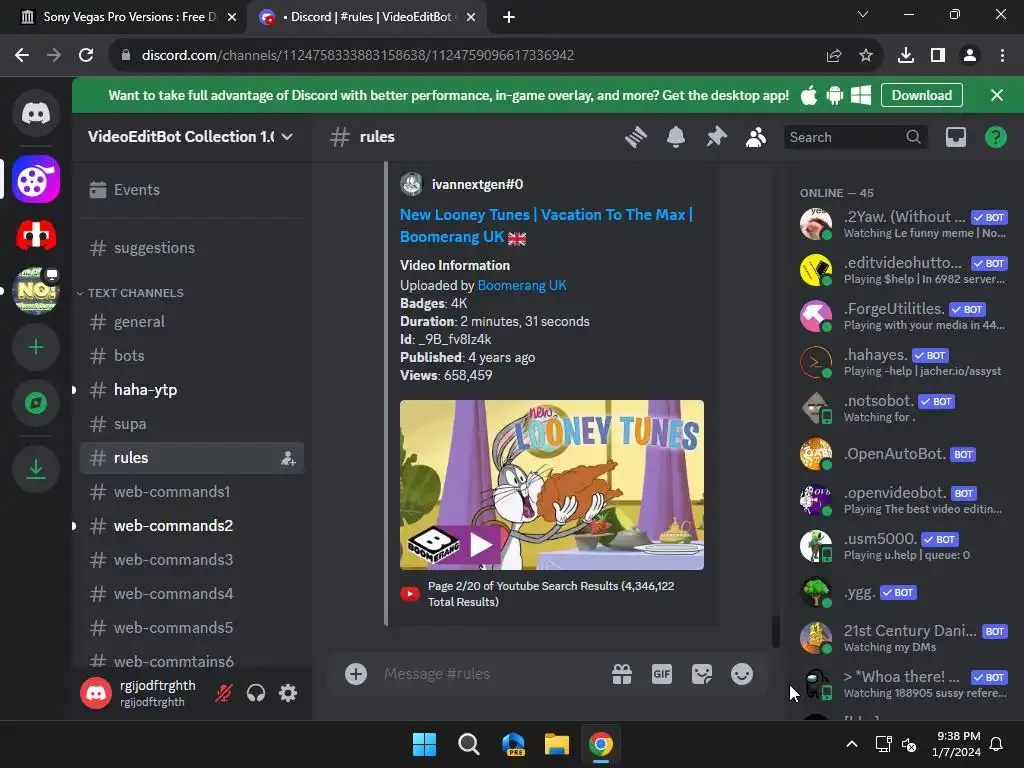Open notification settings bell icon
Image resolution: width=1024 pixels, height=768 pixels.
[x=676, y=137]
